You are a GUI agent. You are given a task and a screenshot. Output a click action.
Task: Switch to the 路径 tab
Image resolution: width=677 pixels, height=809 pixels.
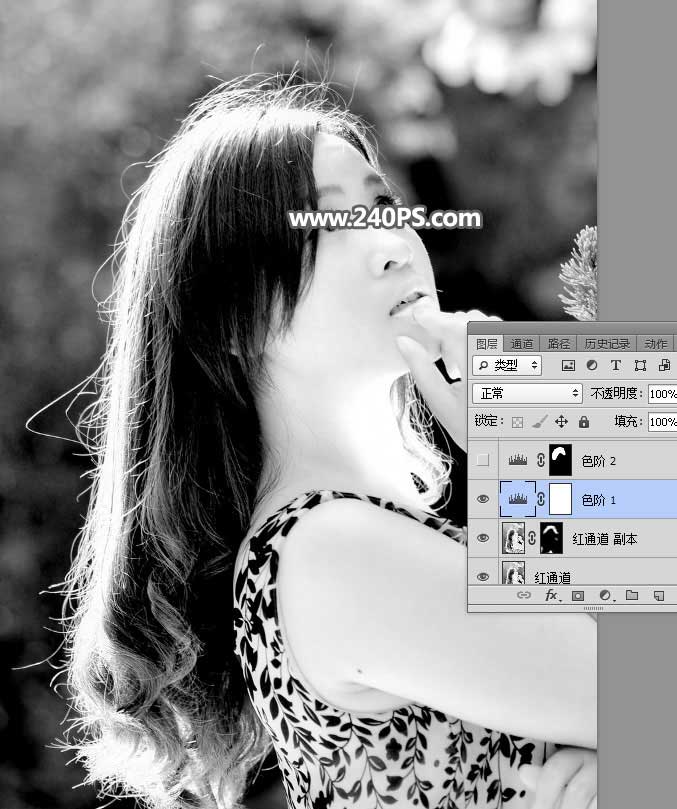pos(558,344)
